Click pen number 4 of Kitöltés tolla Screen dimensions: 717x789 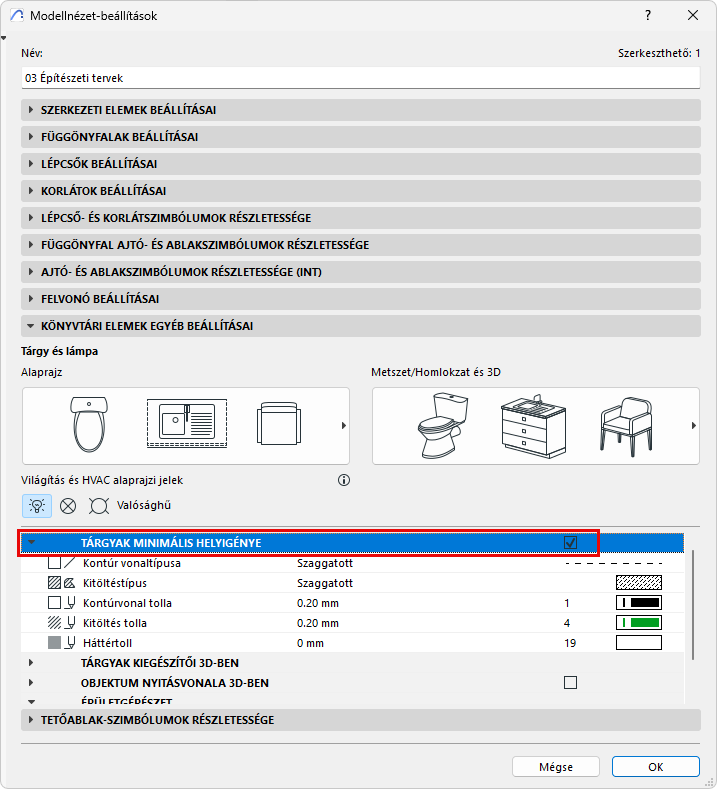point(567,623)
